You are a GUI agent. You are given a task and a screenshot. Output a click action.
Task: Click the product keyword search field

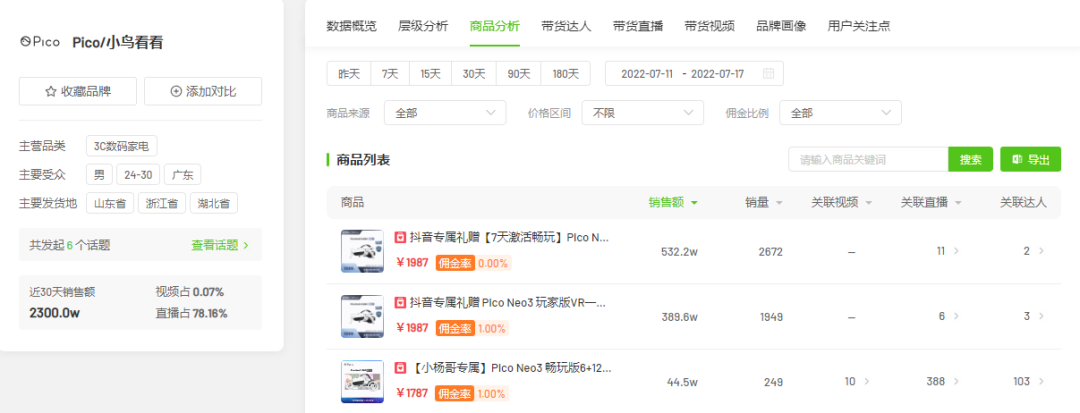tap(869, 160)
